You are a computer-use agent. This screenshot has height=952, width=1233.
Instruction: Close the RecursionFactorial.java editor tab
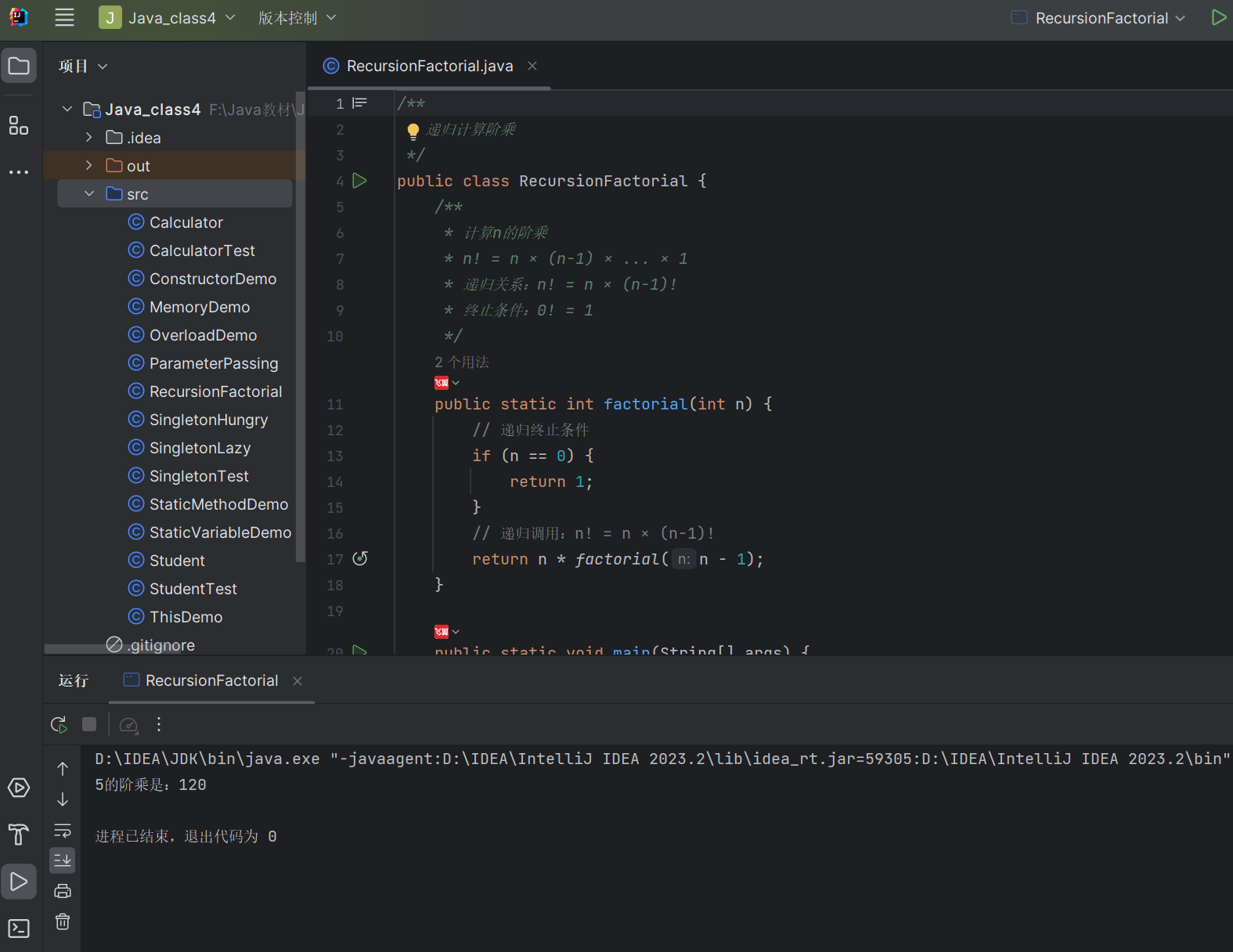[532, 66]
